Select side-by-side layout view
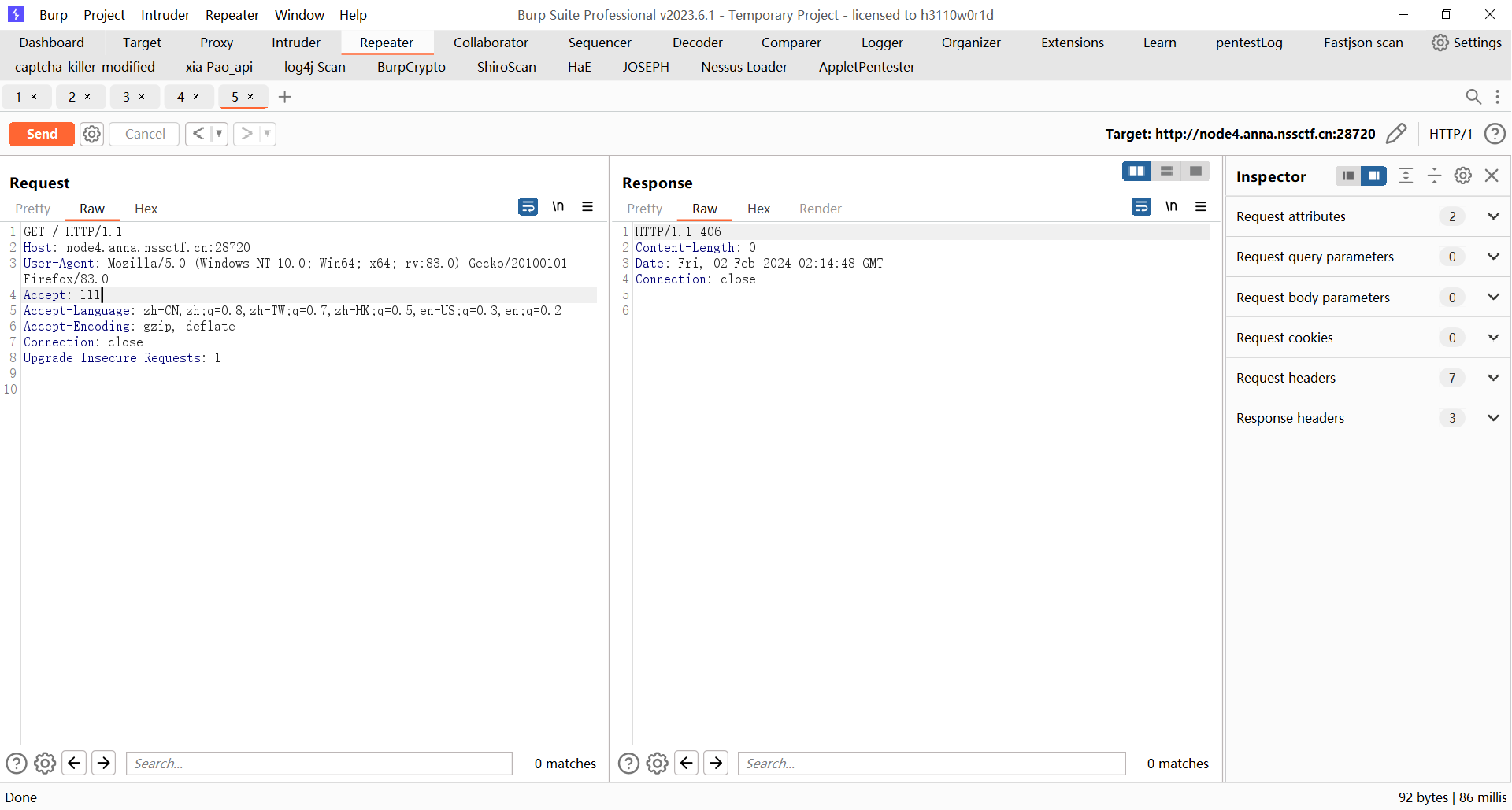Screen dimensions: 1512x810 point(1136,171)
